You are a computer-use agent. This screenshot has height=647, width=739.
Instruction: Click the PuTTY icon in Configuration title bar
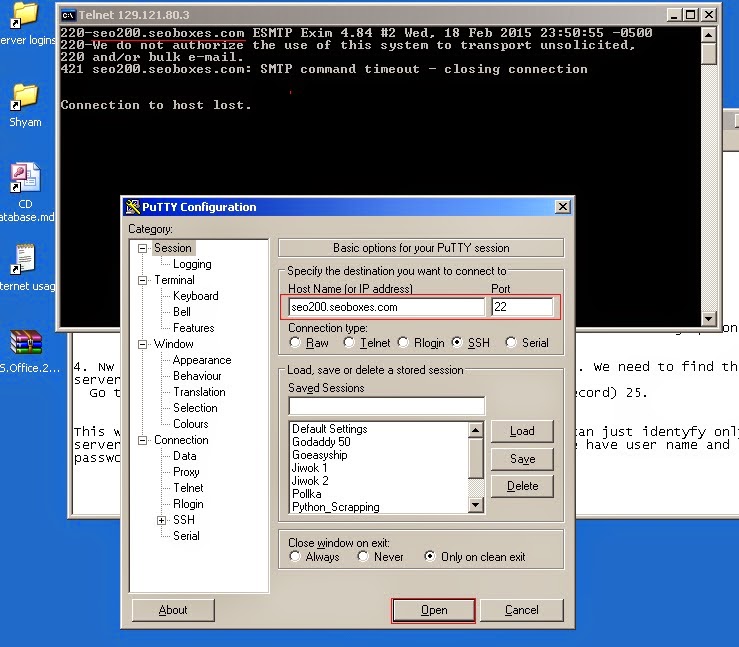[x=132, y=207]
